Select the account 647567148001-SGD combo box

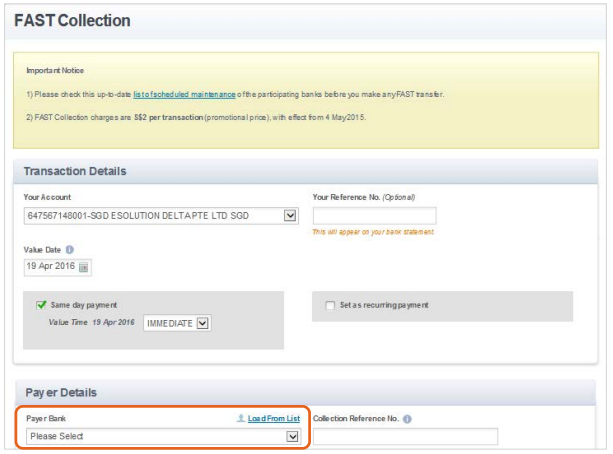point(161,215)
